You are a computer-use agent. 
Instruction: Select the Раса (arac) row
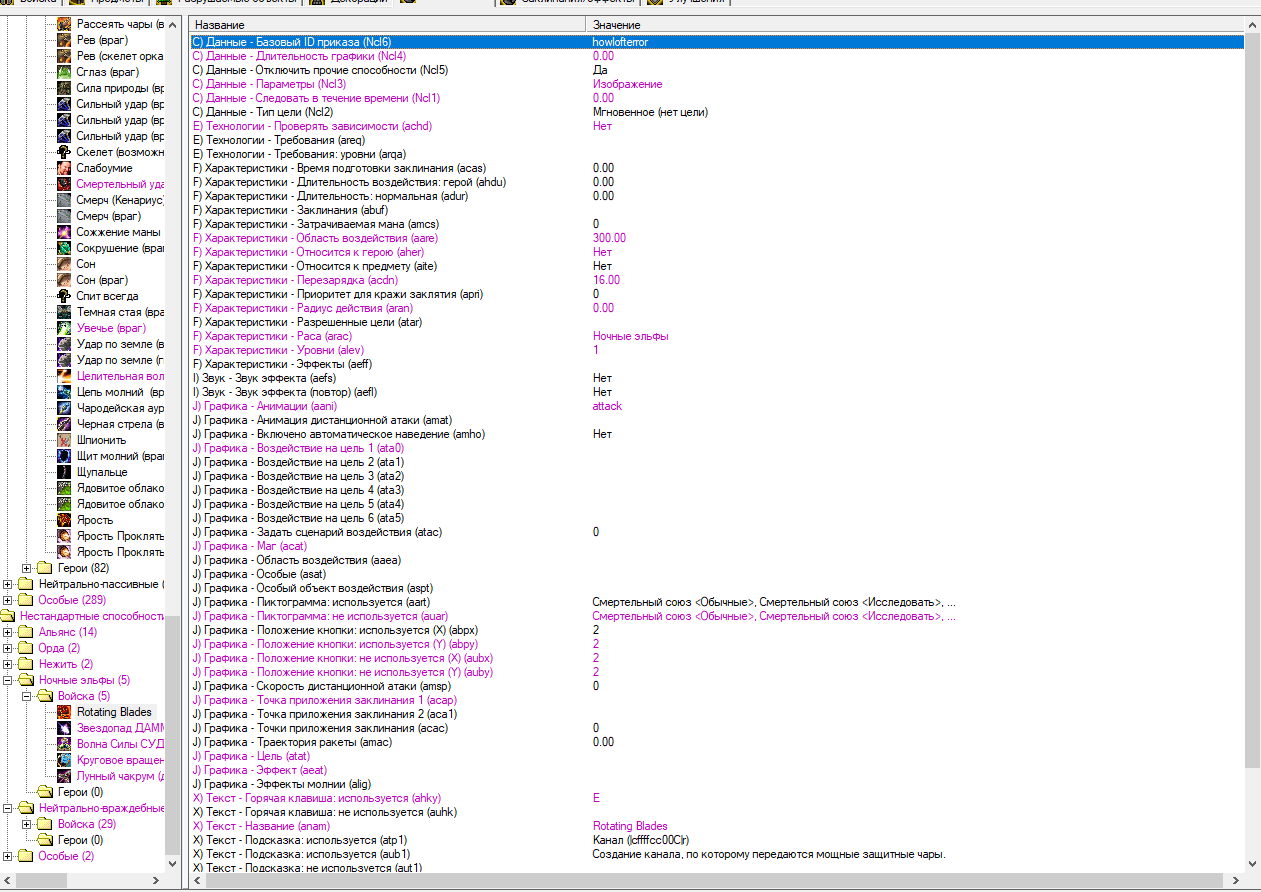click(717, 336)
